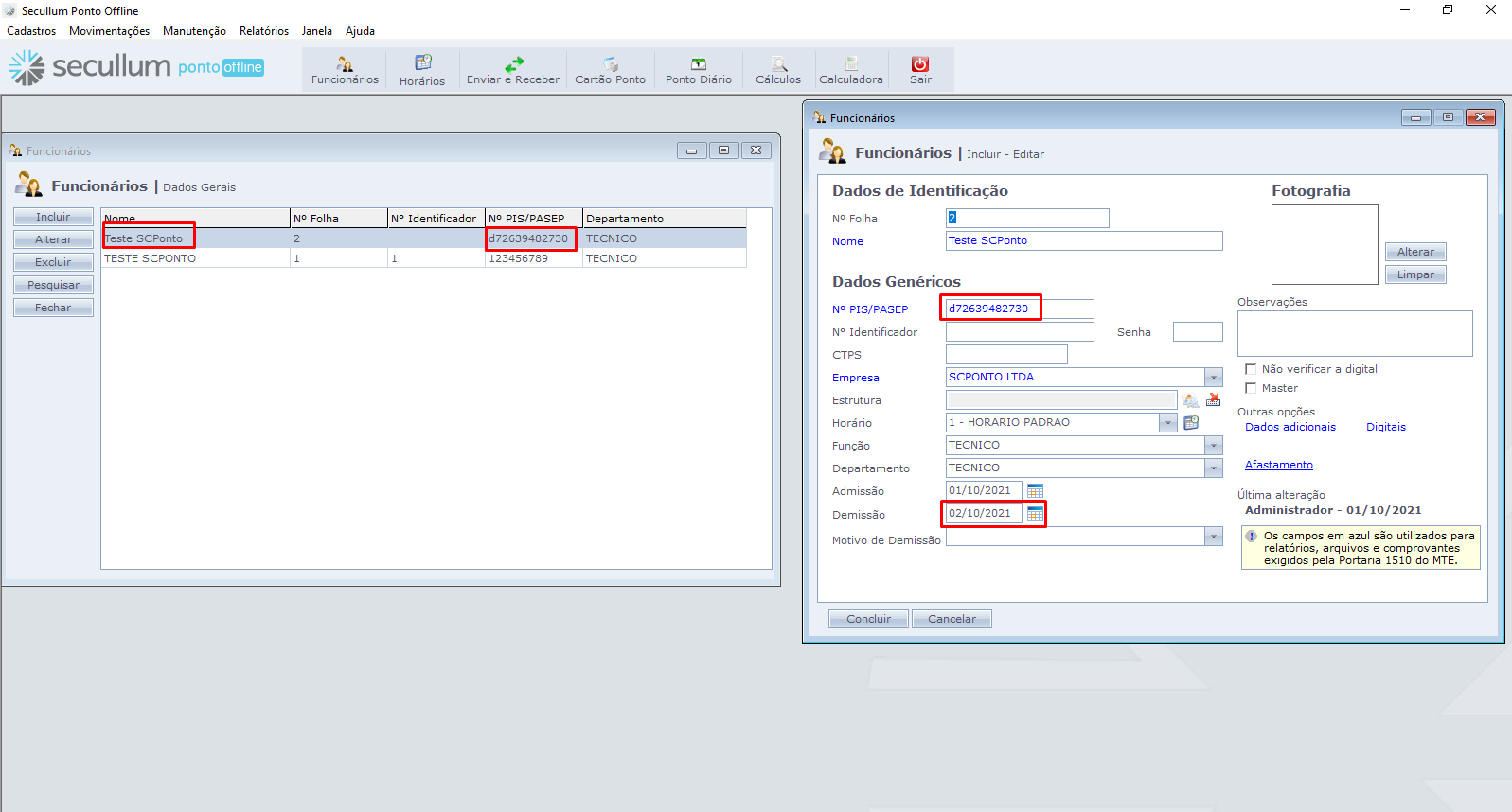Image resolution: width=1512 pixels, height=812 pixels.
Task: Click the Nome input field
Action: pos(1084,240)
